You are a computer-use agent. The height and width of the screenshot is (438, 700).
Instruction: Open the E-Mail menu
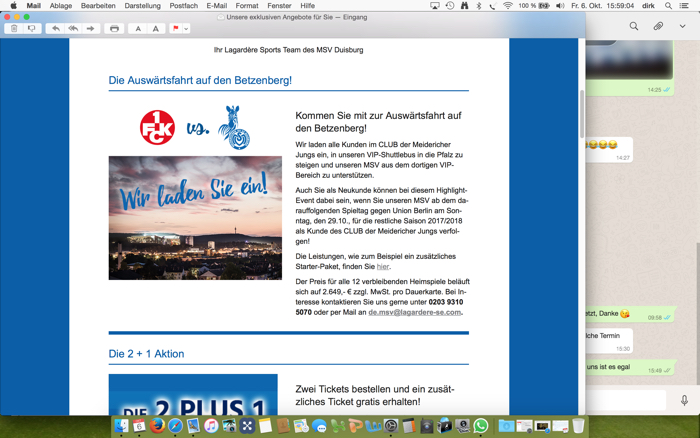(217, 6)
